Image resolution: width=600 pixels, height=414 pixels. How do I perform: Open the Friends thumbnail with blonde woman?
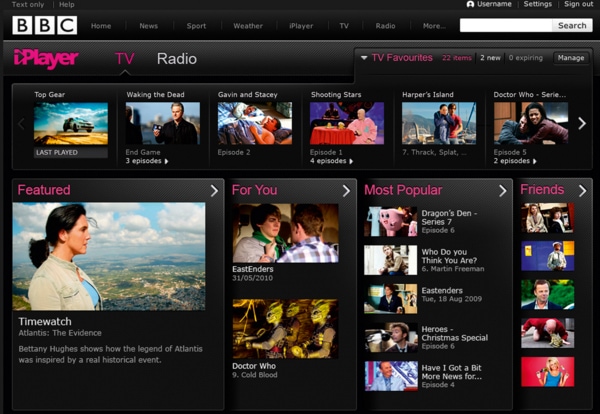point(548,372)
